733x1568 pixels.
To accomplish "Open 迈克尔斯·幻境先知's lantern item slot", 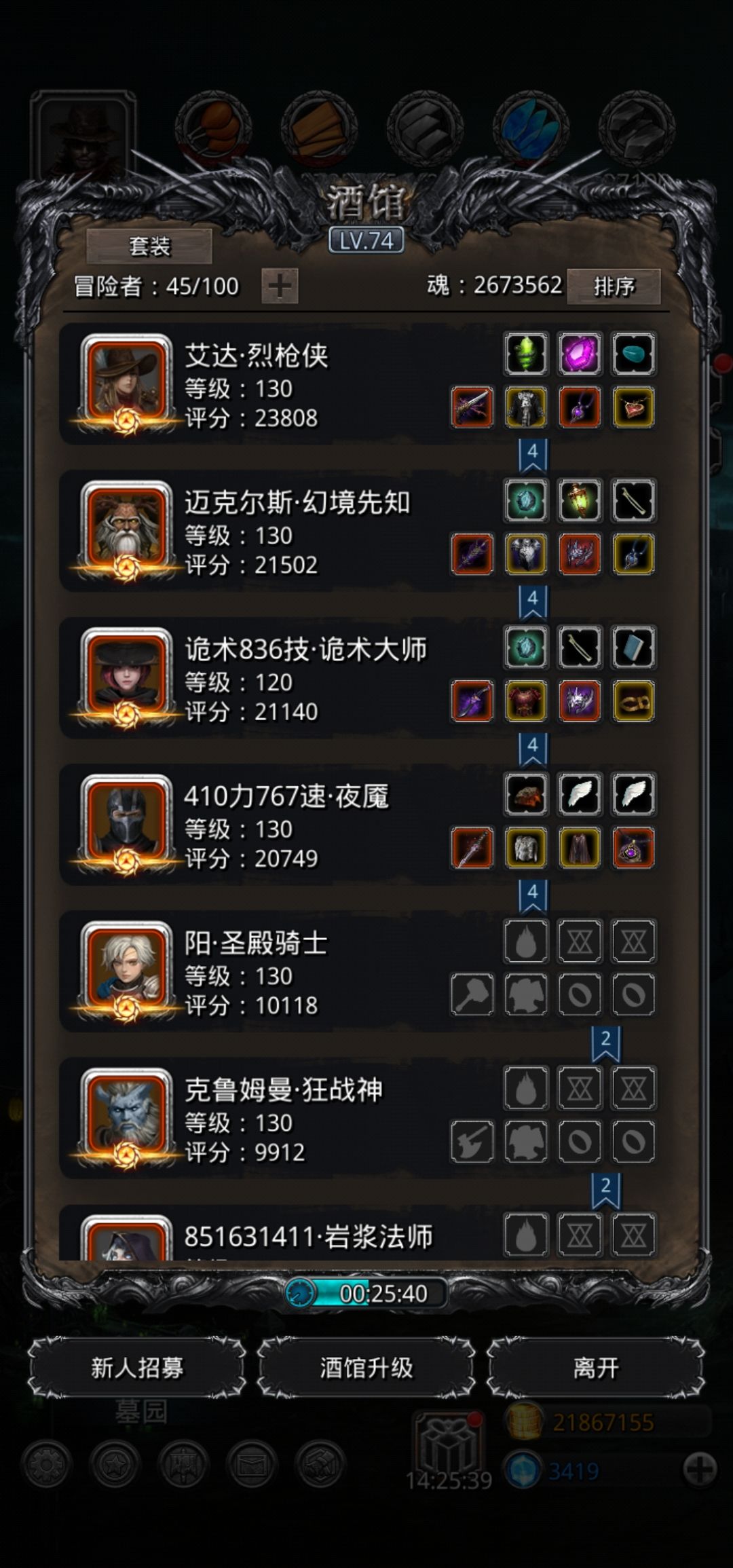I will click(580, 500).
